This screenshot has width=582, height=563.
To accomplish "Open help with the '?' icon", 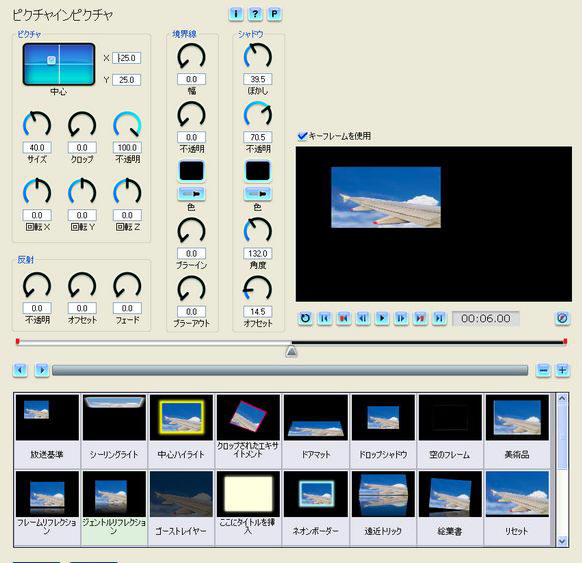I will pos(255,14).
